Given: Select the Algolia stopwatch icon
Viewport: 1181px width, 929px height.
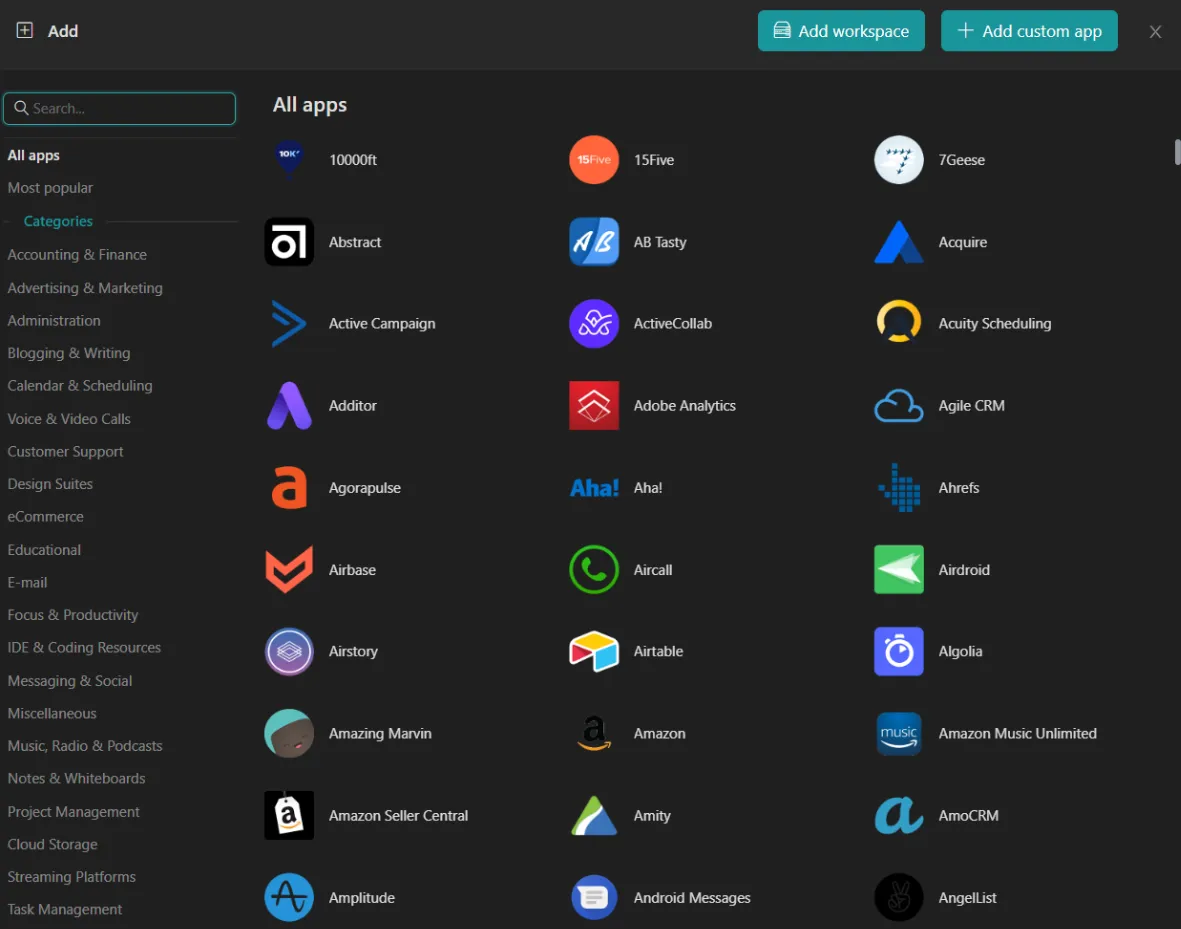Looking at the screenshot, I should [899, 651].
